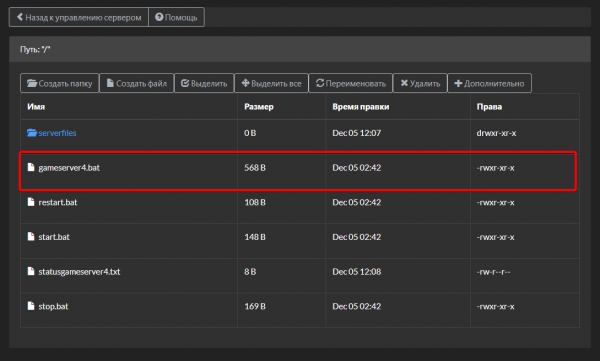Click the Переименовать rename button

[351, 83]
